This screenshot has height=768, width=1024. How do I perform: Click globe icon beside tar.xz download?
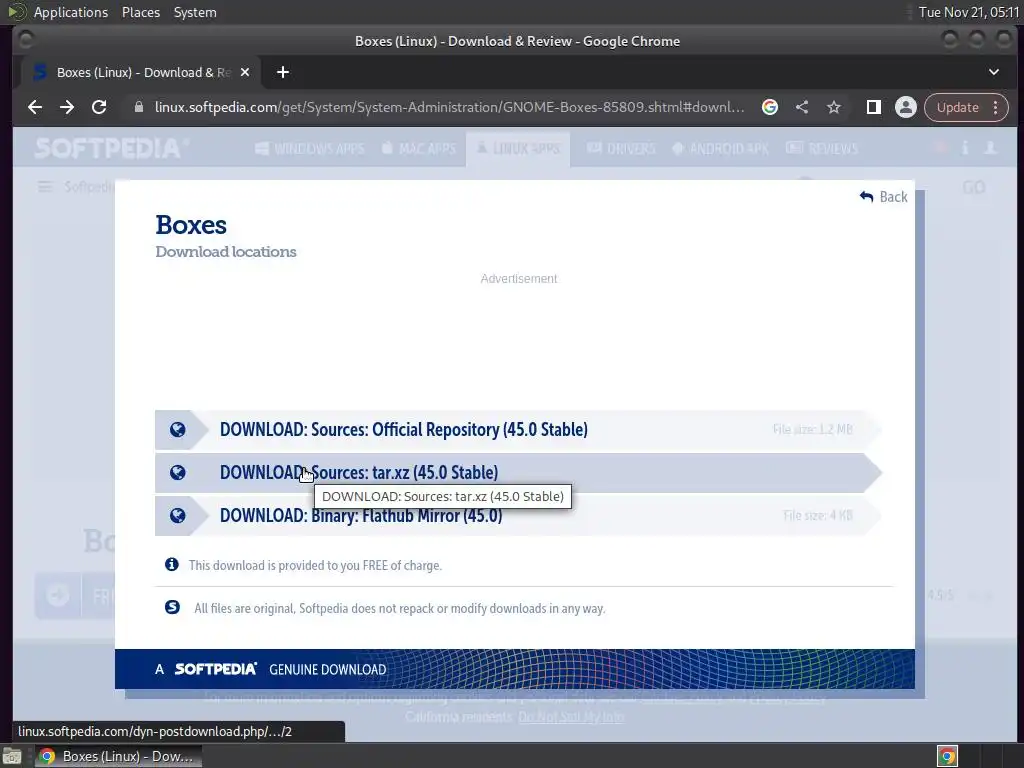(178, 472)
